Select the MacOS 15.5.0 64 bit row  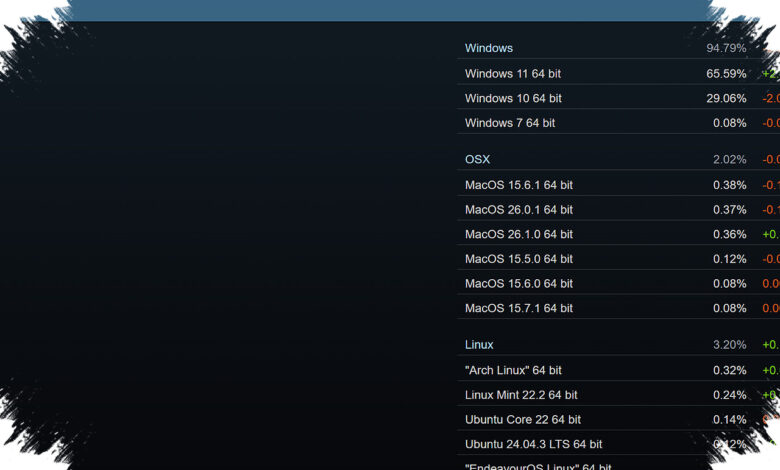click(x=618, y=259)
